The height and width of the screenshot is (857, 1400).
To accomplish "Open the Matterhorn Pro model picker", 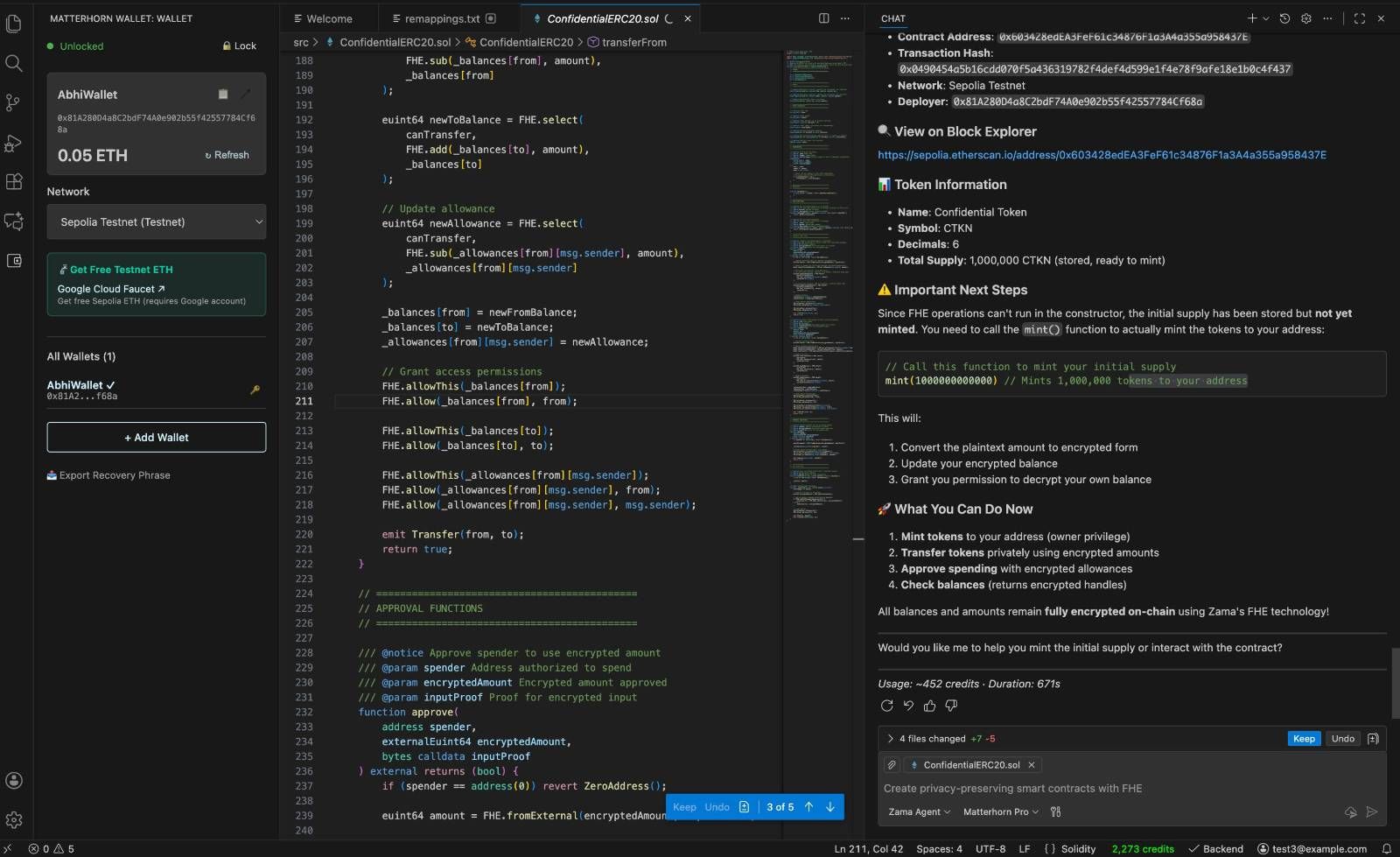I will (x=1000, y=812).
